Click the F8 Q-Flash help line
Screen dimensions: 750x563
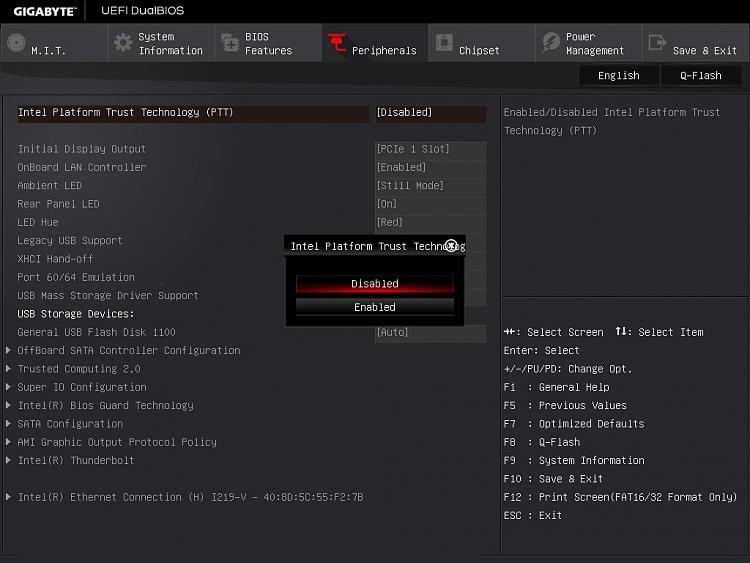pyautogui.click(x=542, y=442)
